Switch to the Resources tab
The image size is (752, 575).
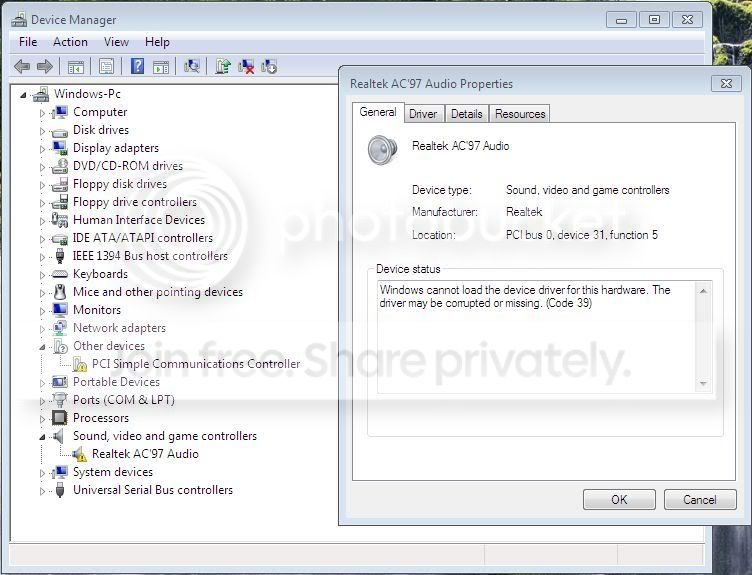pos(520,114)
